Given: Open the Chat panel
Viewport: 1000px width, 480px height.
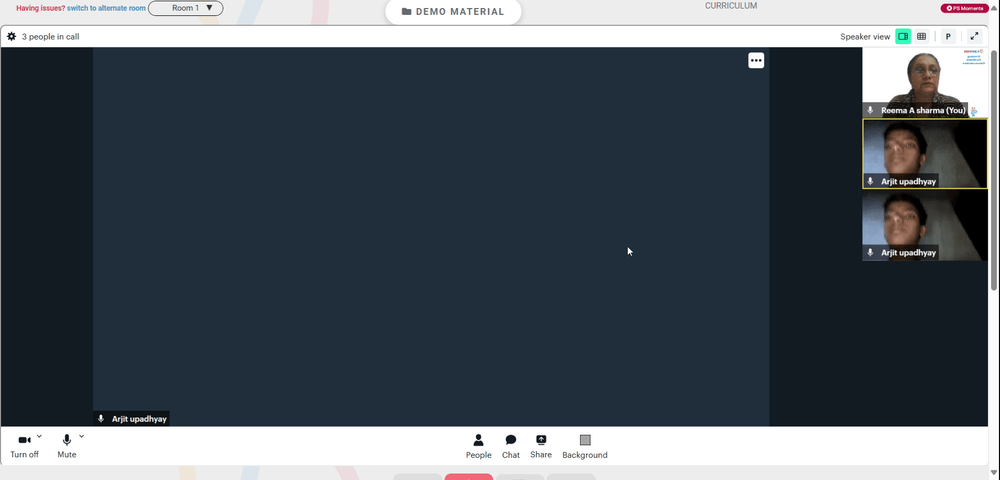Looking at the screenshot, I should point(511,446).
